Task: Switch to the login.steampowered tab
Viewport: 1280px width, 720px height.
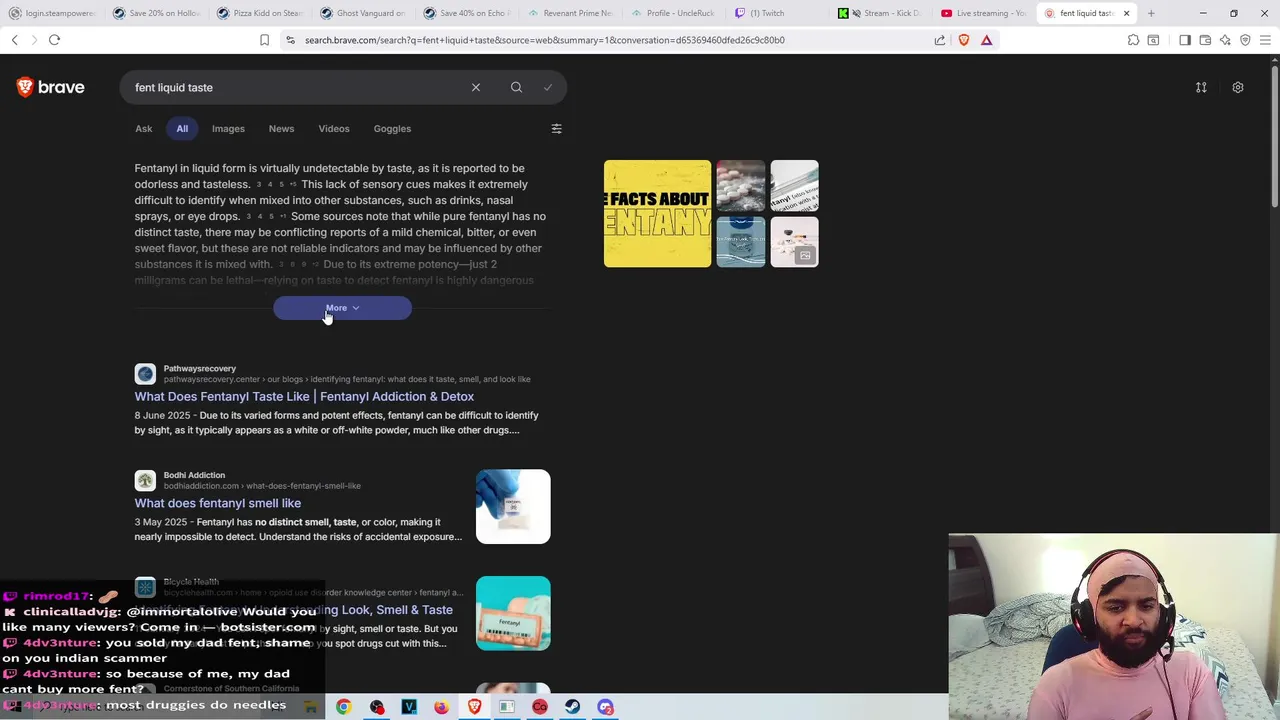Action: point(52,13)
